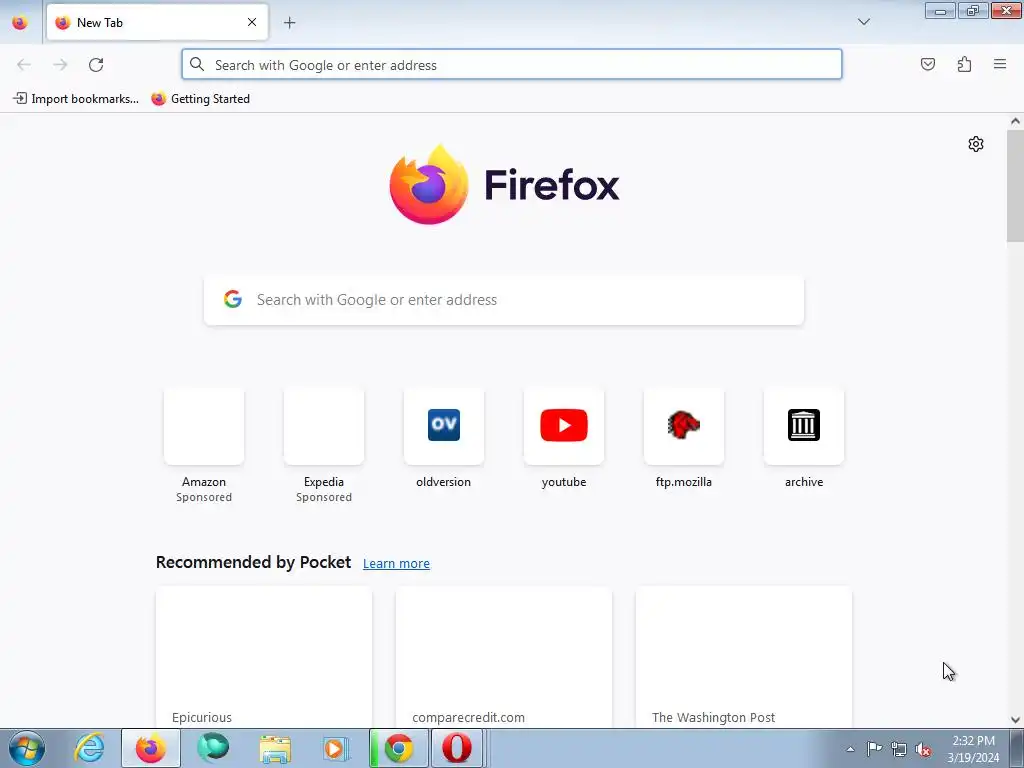Click Import bookmarks toolbar item
The width and height of the screenshot is (1024, 768).
tap(76, 99)
